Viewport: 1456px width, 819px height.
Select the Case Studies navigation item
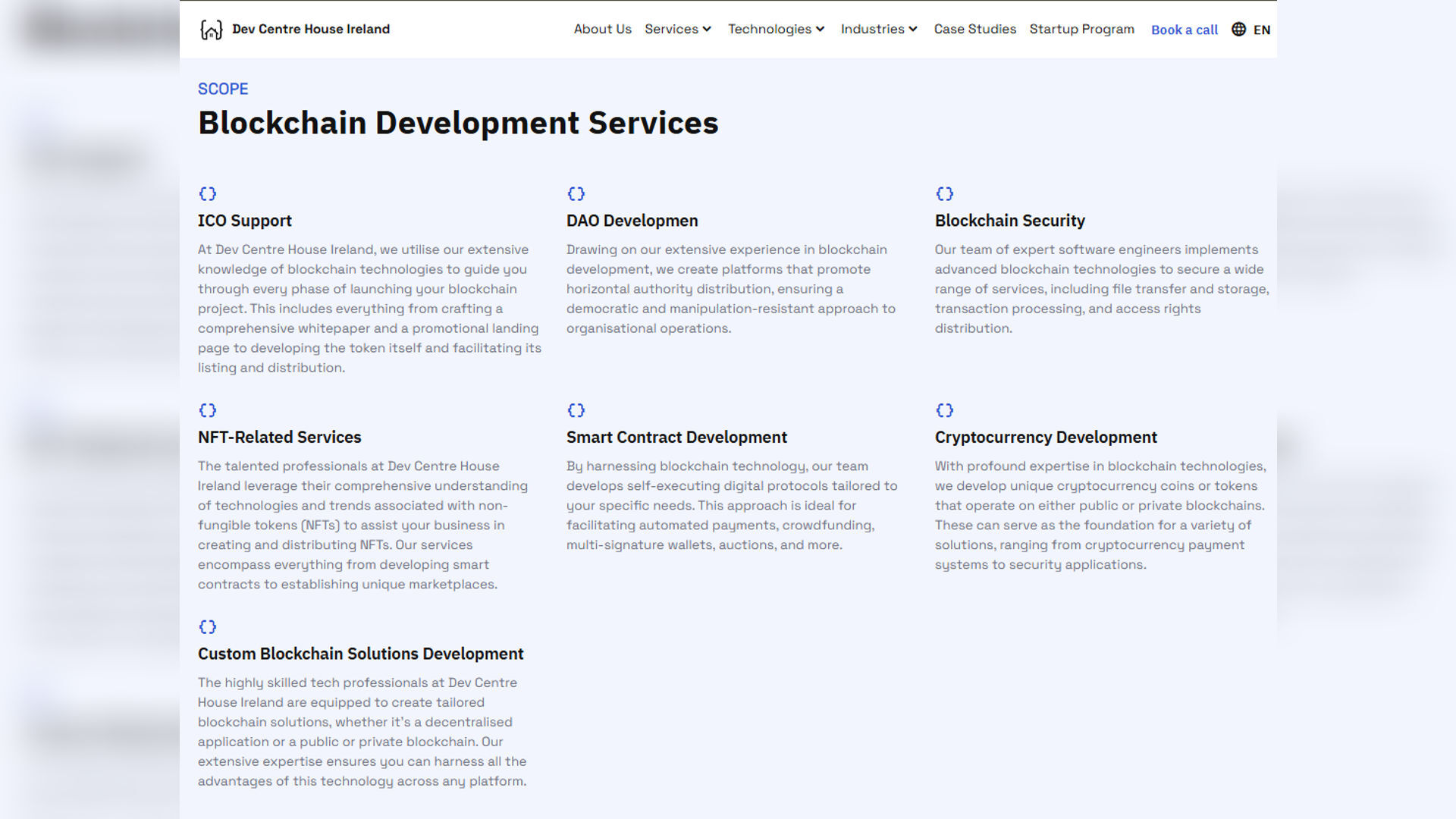[974, 29]
